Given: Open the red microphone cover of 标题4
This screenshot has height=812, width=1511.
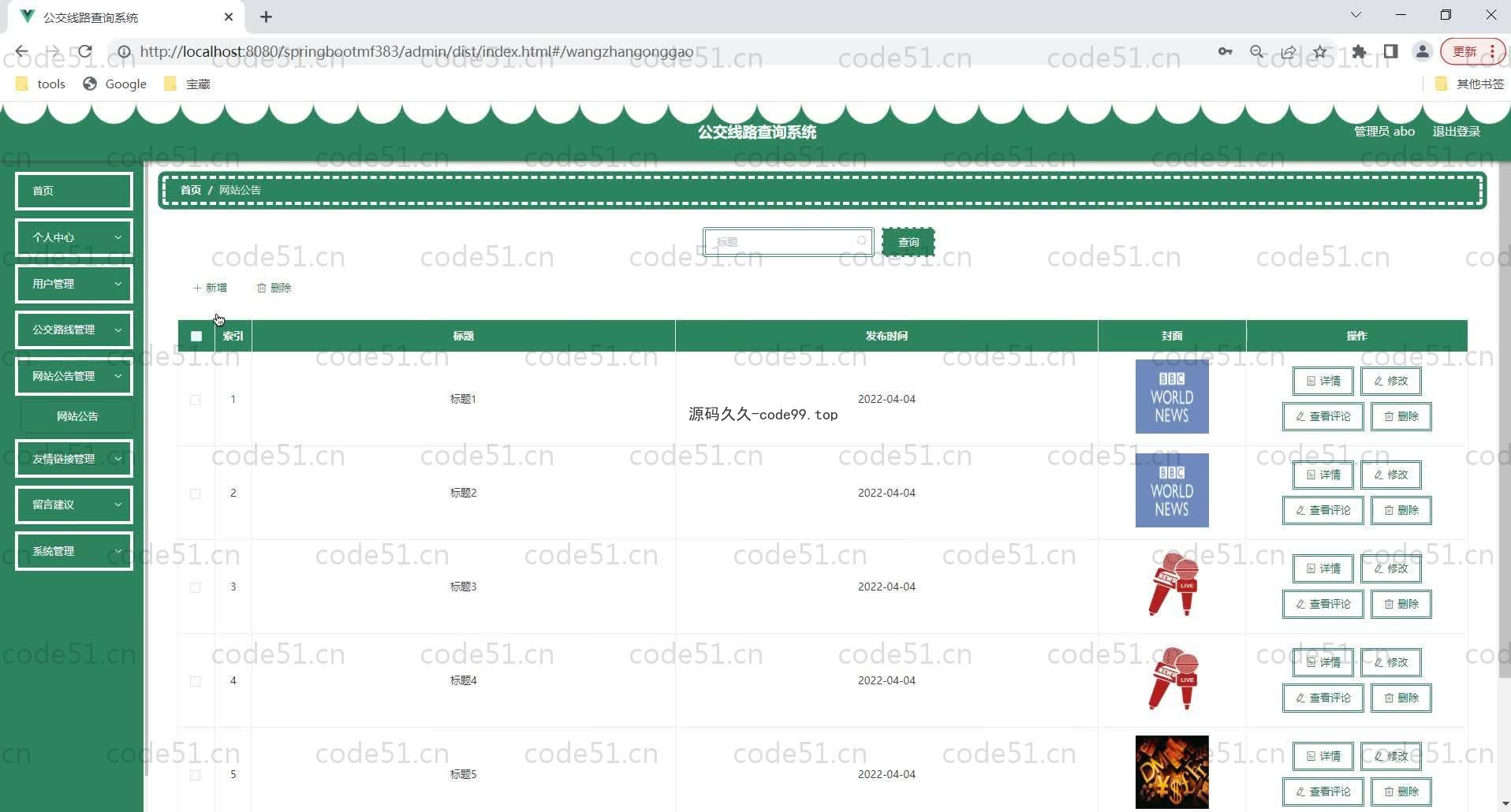Looking at the screenshot, I should [x=1173, y=678].
